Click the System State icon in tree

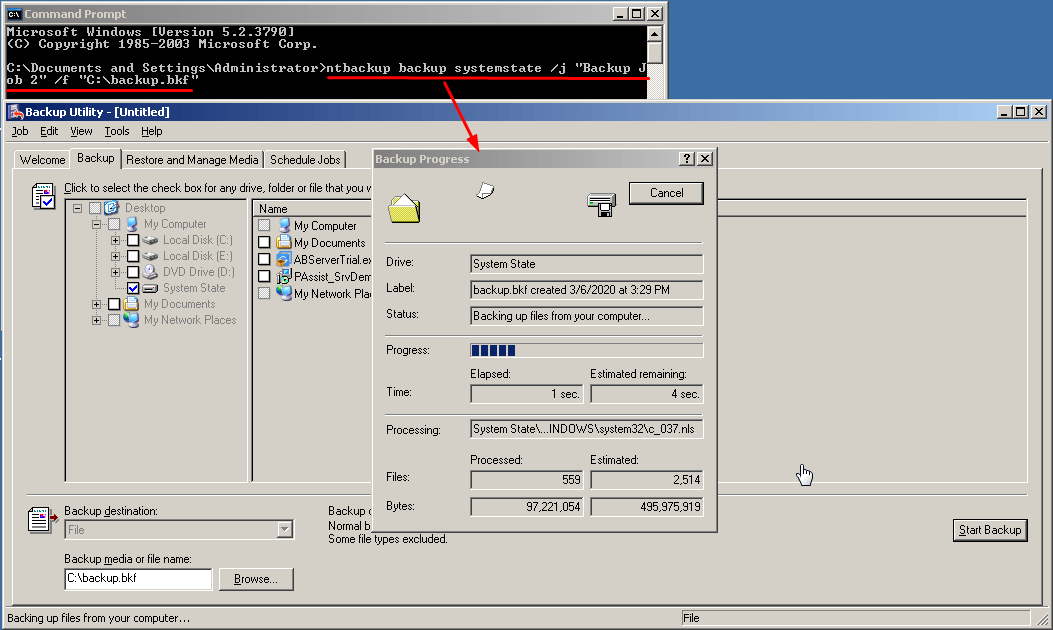click(150, 288)
